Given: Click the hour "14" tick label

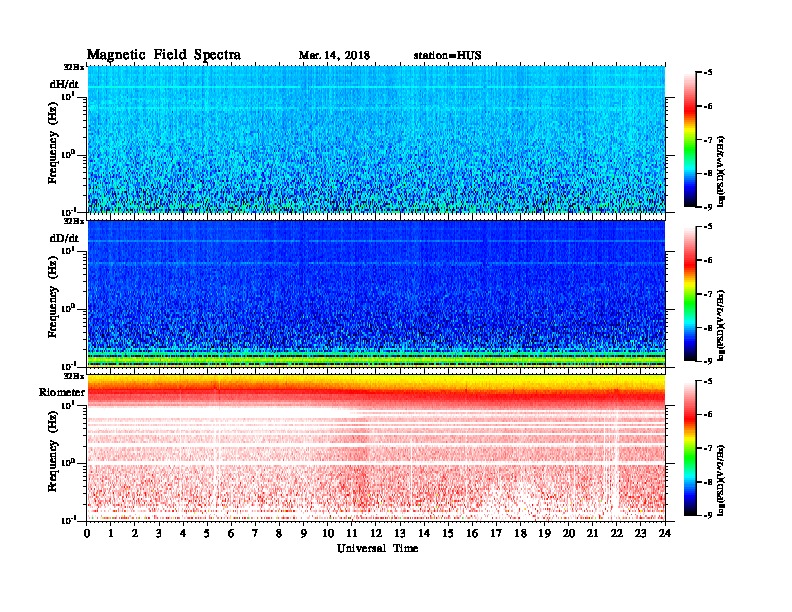Looking at the screenshot, I should [x=424, y=534].
